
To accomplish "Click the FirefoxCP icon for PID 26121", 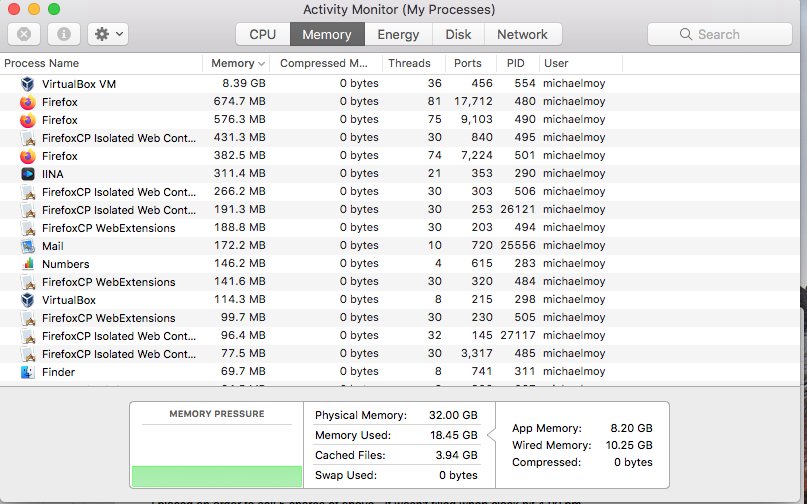I will click(28, 210).
